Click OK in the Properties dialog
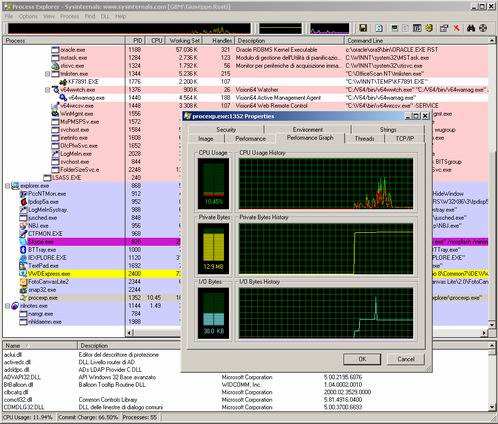This screenshot has height=424, width=498. [x=362, y=359]
